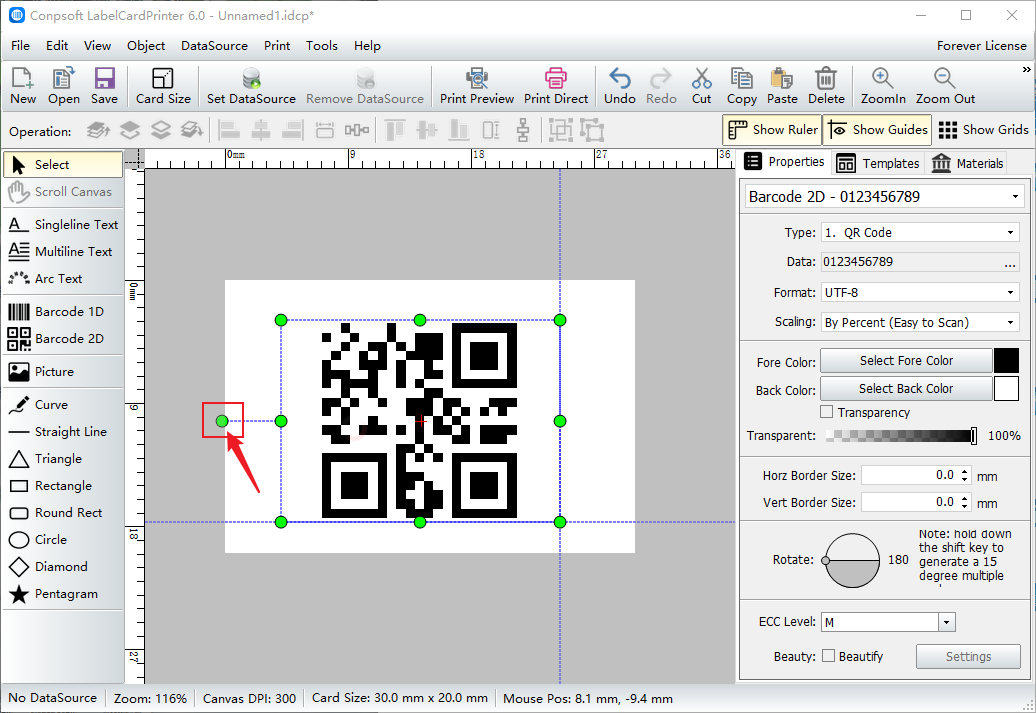
Task: Toggle Show Guides
Action: coord(877,130)
